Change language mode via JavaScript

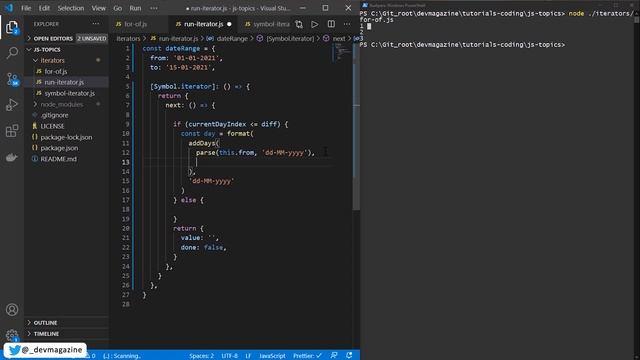pos(272,356)
